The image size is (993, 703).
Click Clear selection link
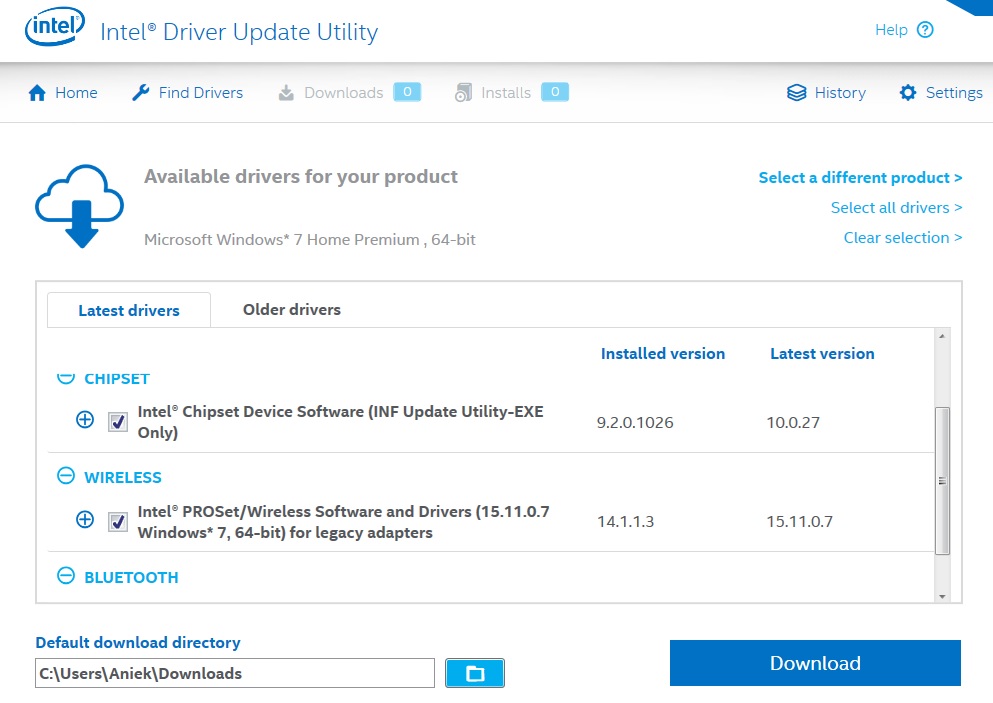click(x=902, y=238)
